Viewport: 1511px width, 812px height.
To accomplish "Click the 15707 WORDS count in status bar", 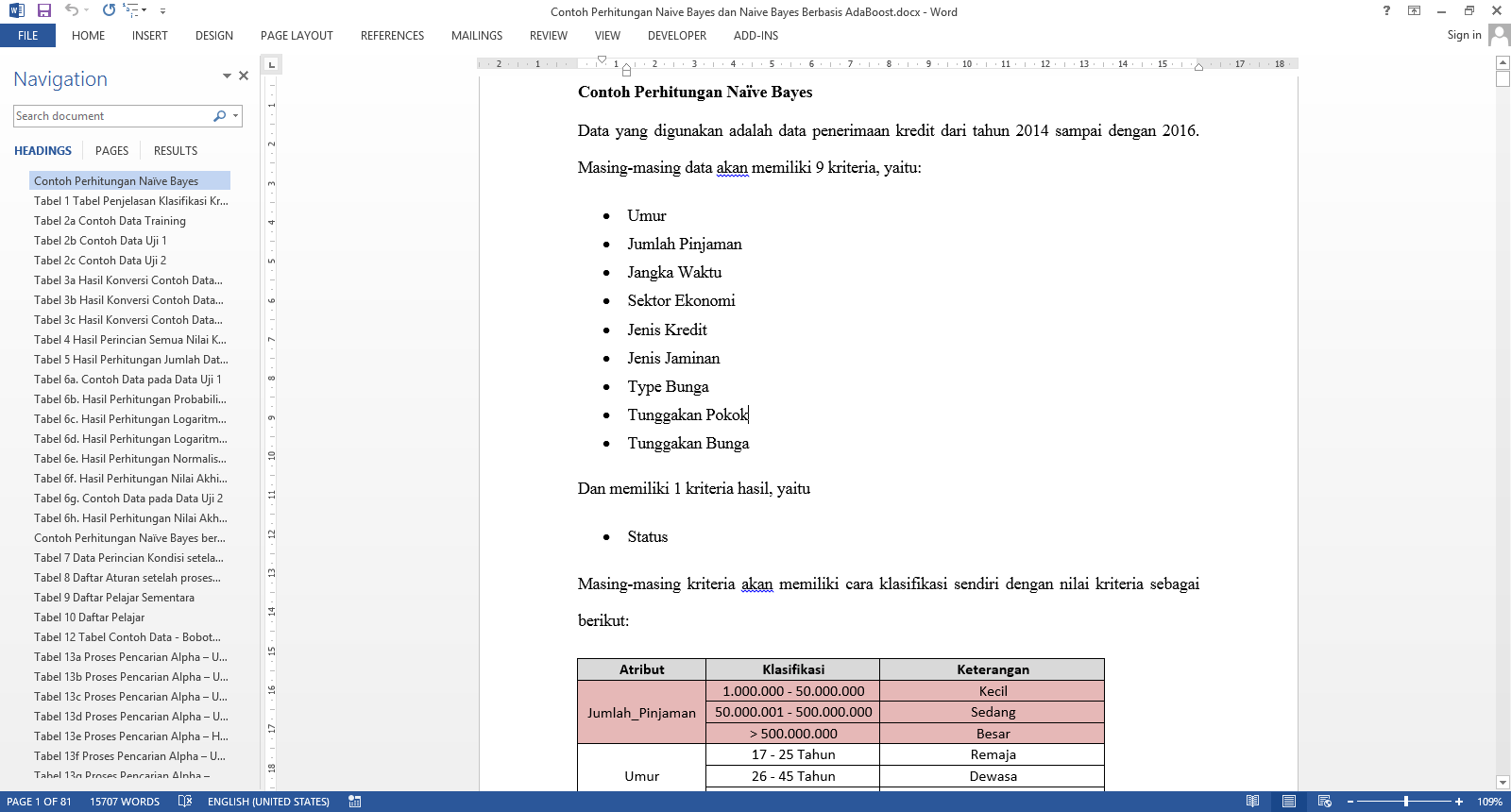I will click(125, 802).
